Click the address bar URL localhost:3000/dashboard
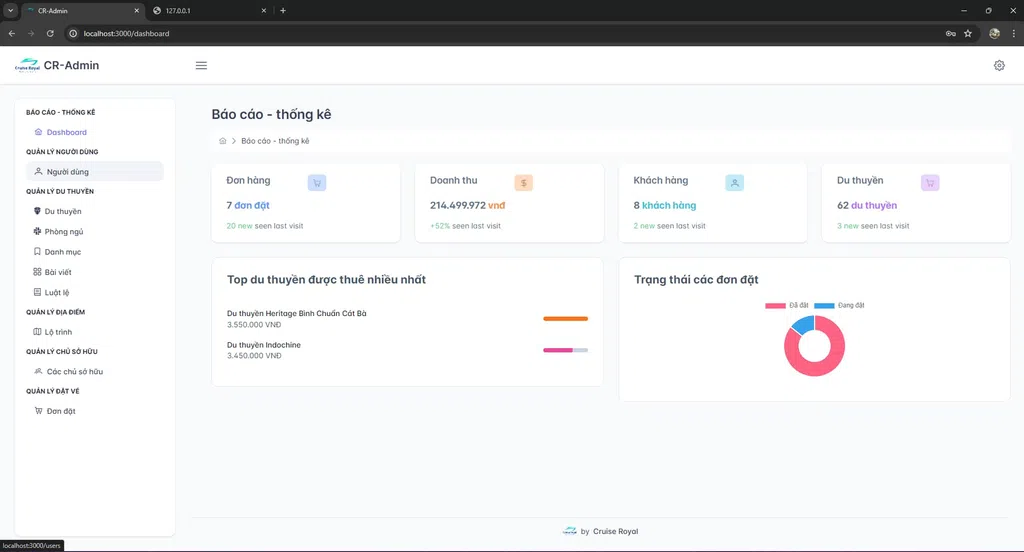1024x552 pixels. (x=126, y=33)
